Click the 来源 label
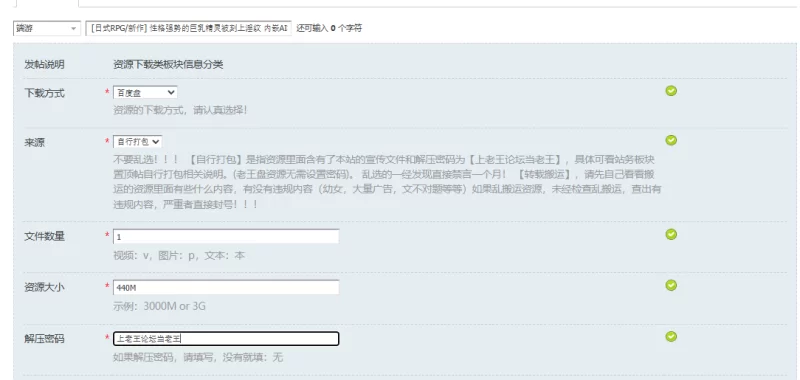This screenshot has height=380, width=800. (35, 143)
